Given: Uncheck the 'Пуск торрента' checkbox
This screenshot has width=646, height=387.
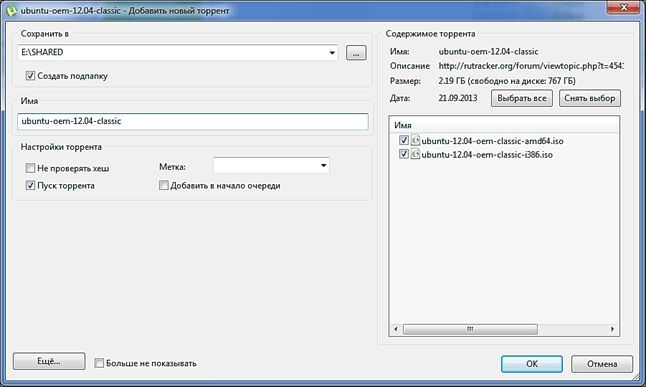Looking at the screenshot, I should [30, 185].
